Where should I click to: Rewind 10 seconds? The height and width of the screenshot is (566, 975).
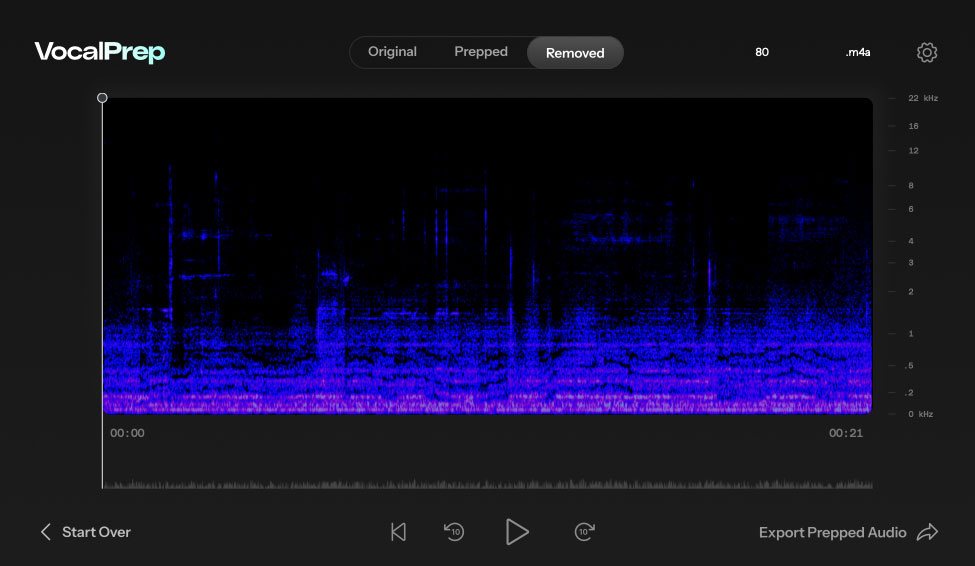pos(454,532)
